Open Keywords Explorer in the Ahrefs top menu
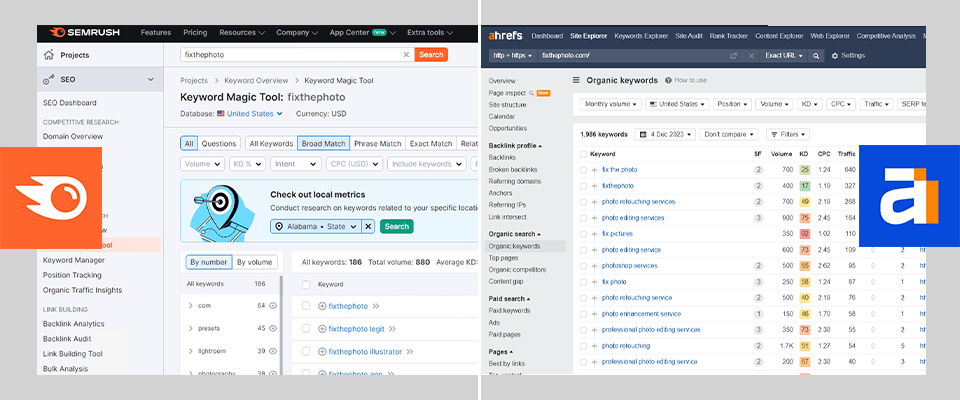Image resolution: width=960 pixels, height=400 pixels. pyautogui.click(x=641, y=36)
